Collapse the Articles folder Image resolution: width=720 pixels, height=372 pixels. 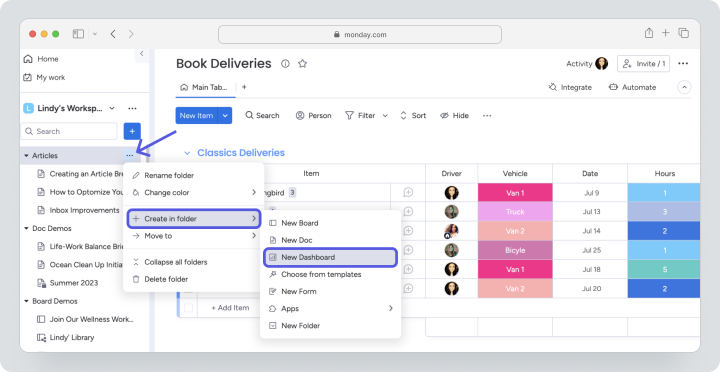(26, 156)
